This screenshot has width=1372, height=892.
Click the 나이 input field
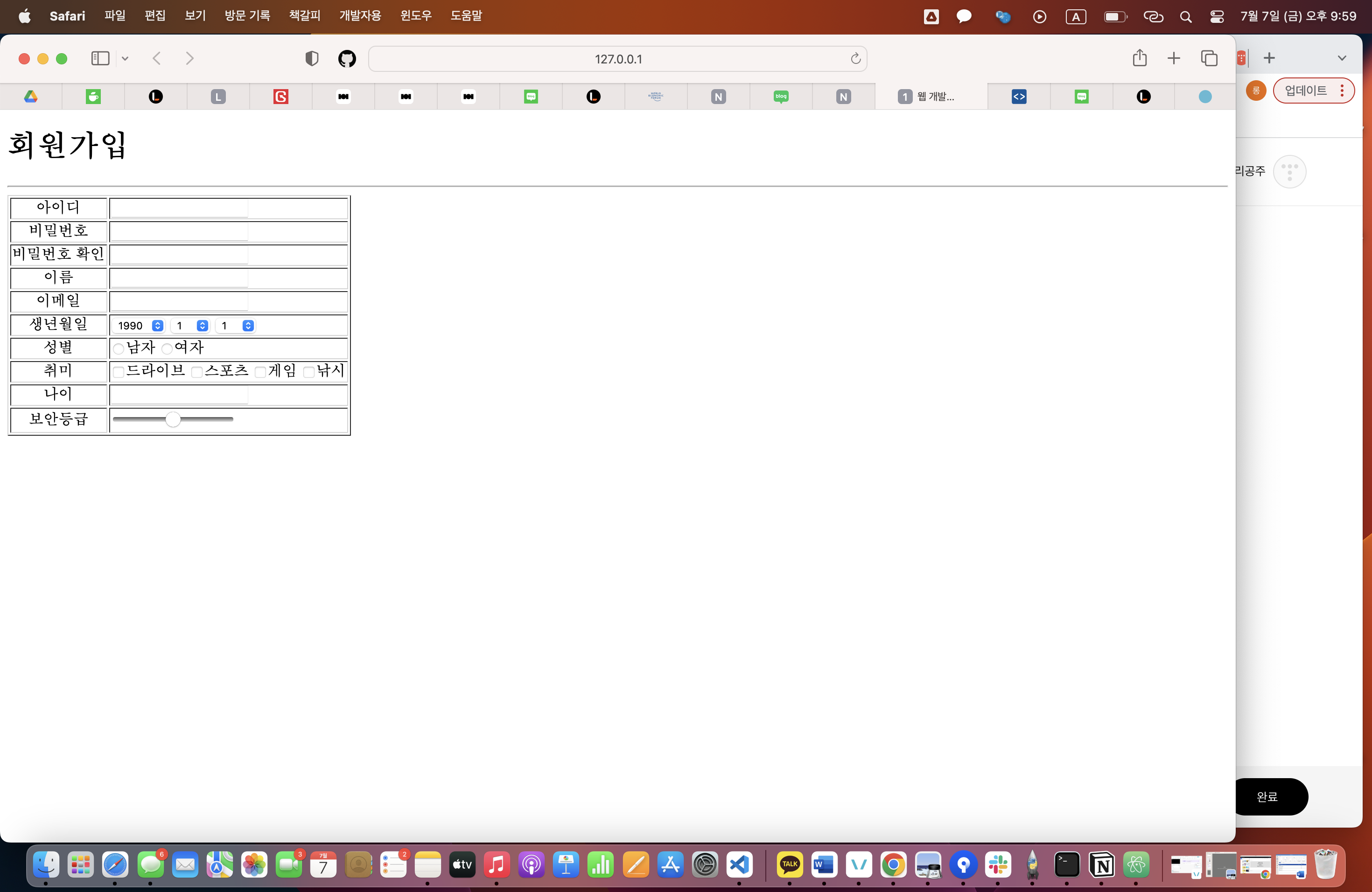pos(179,395)
